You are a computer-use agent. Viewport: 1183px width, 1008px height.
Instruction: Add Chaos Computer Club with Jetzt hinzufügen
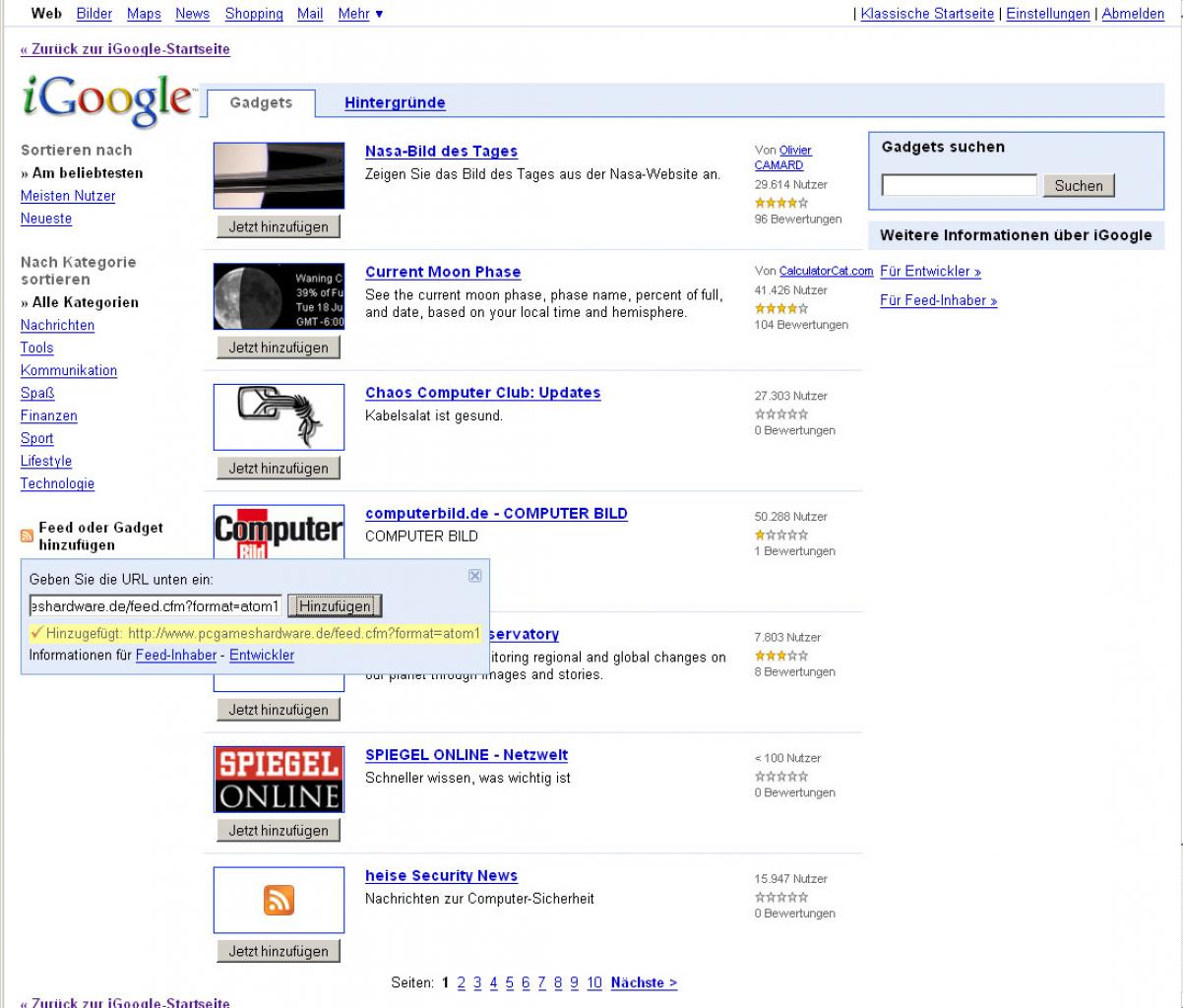pos(279,469)
